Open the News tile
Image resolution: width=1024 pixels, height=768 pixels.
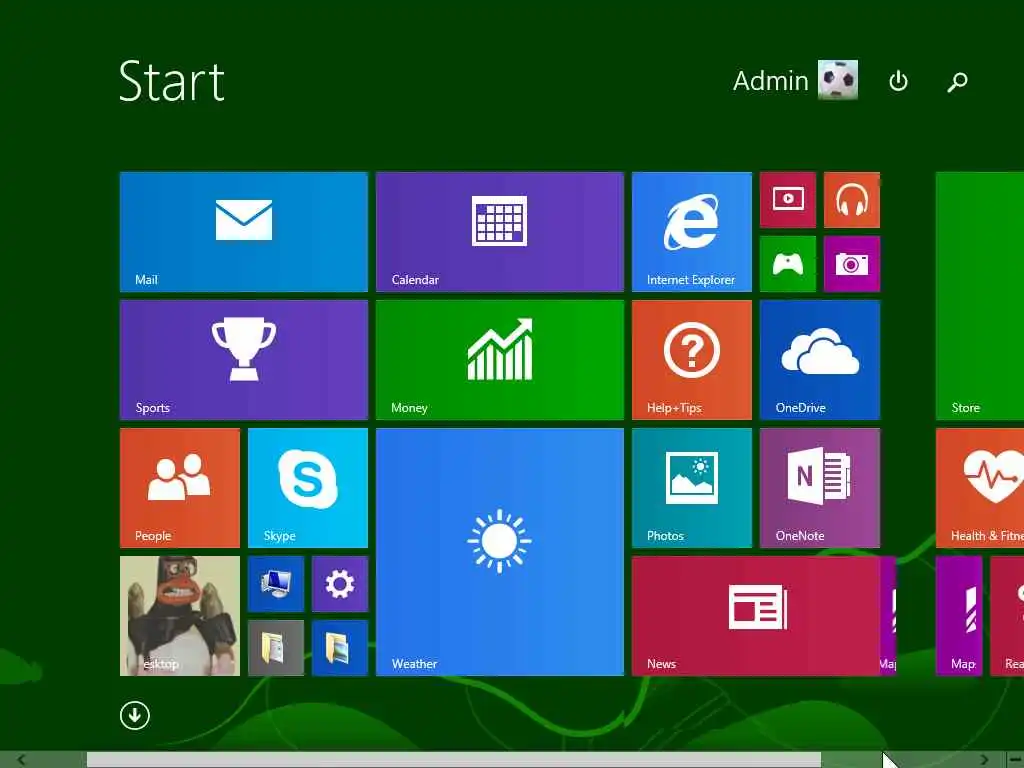tap(756, 616)
